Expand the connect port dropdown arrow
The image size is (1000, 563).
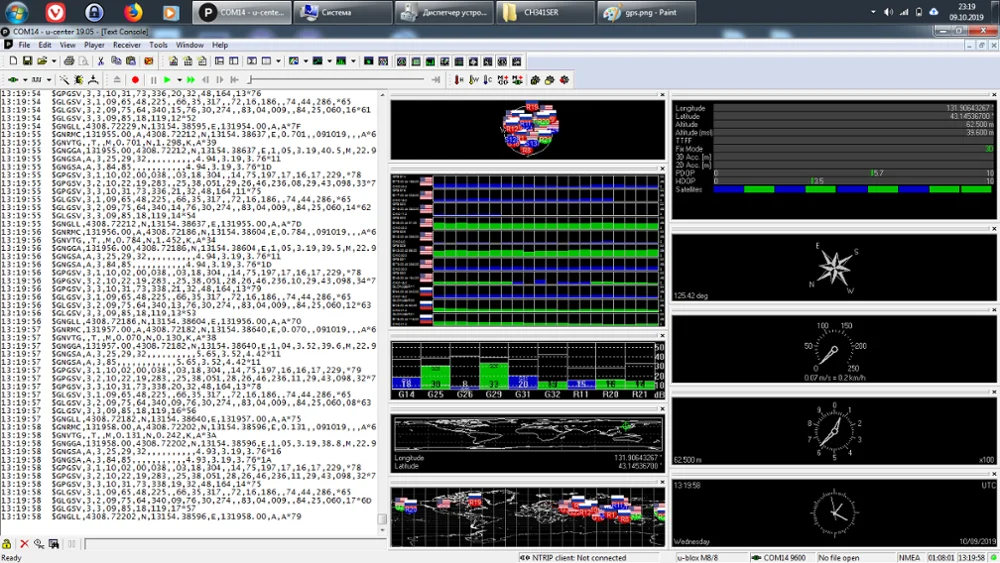(25, 80)
